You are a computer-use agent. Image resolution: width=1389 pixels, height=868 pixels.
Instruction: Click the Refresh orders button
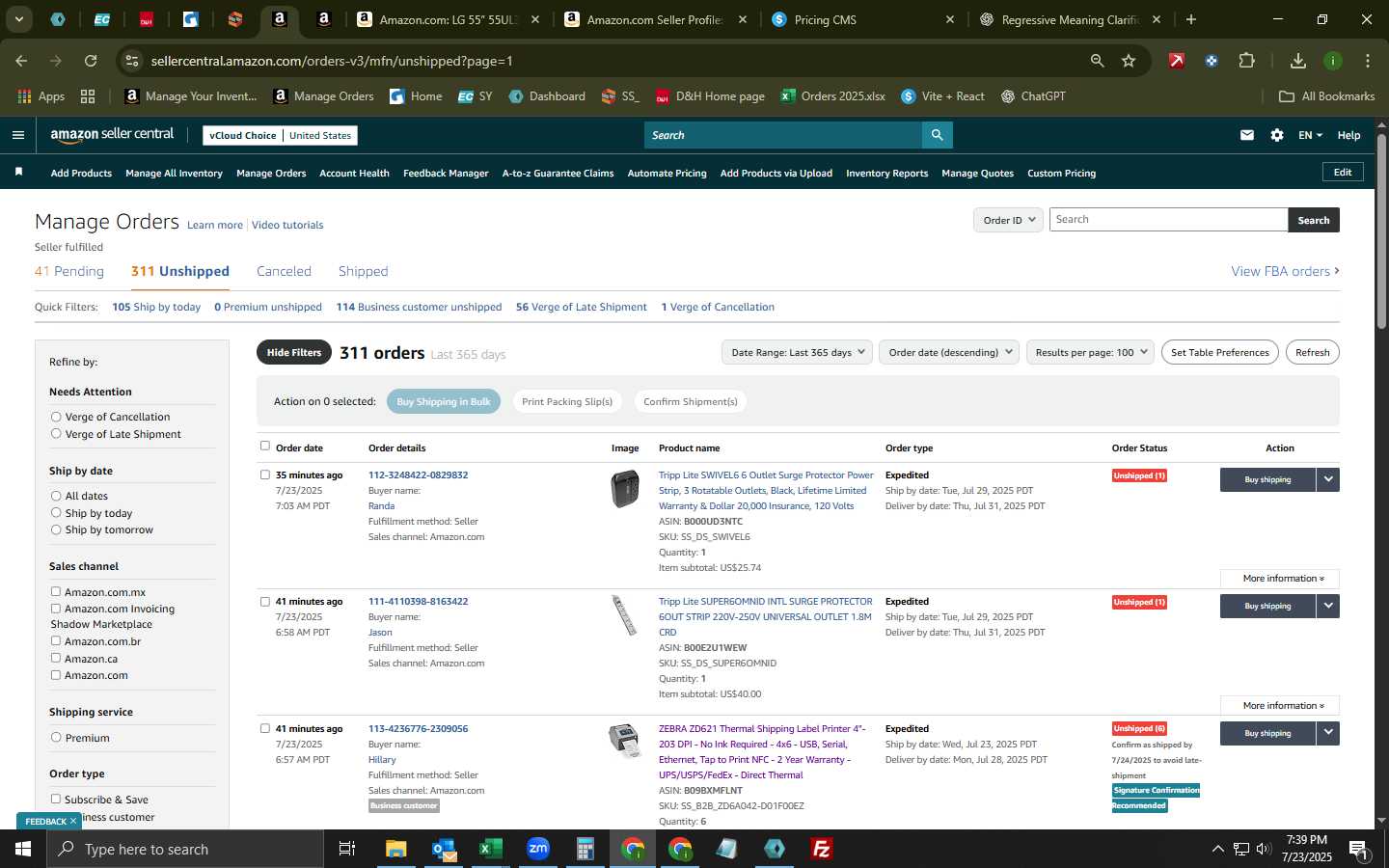tap(1312, 352)
